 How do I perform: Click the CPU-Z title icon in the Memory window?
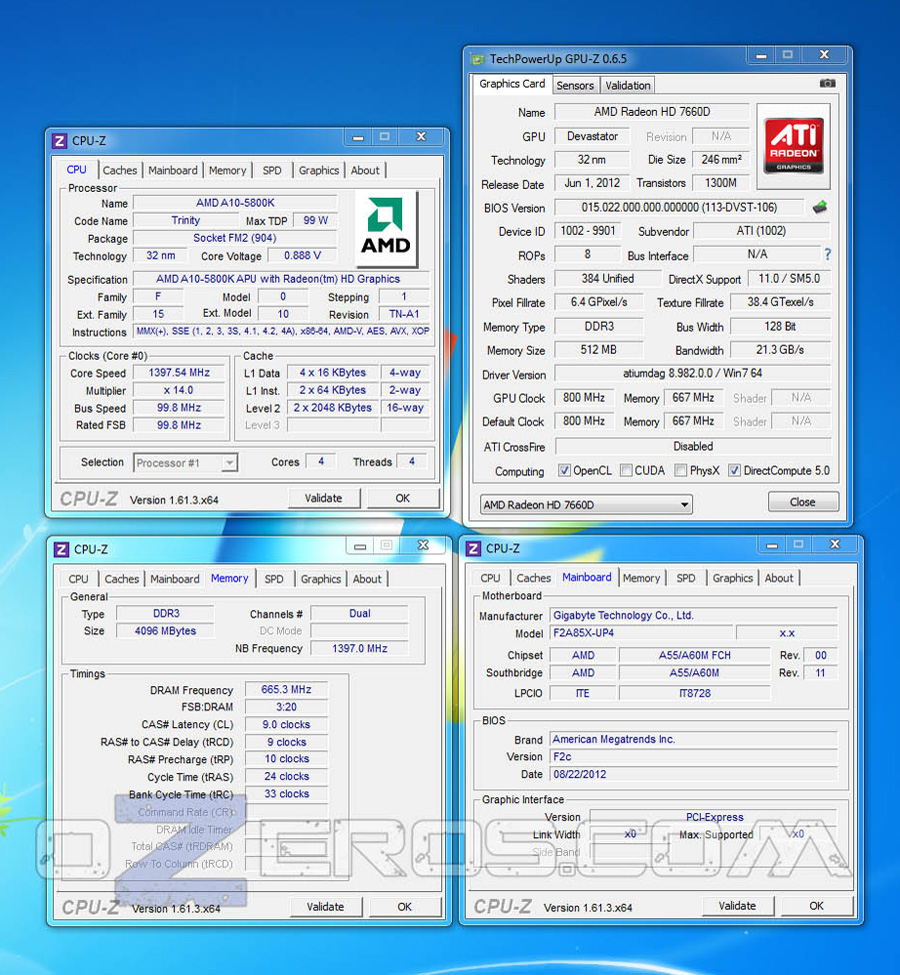[x=62, y=549]
